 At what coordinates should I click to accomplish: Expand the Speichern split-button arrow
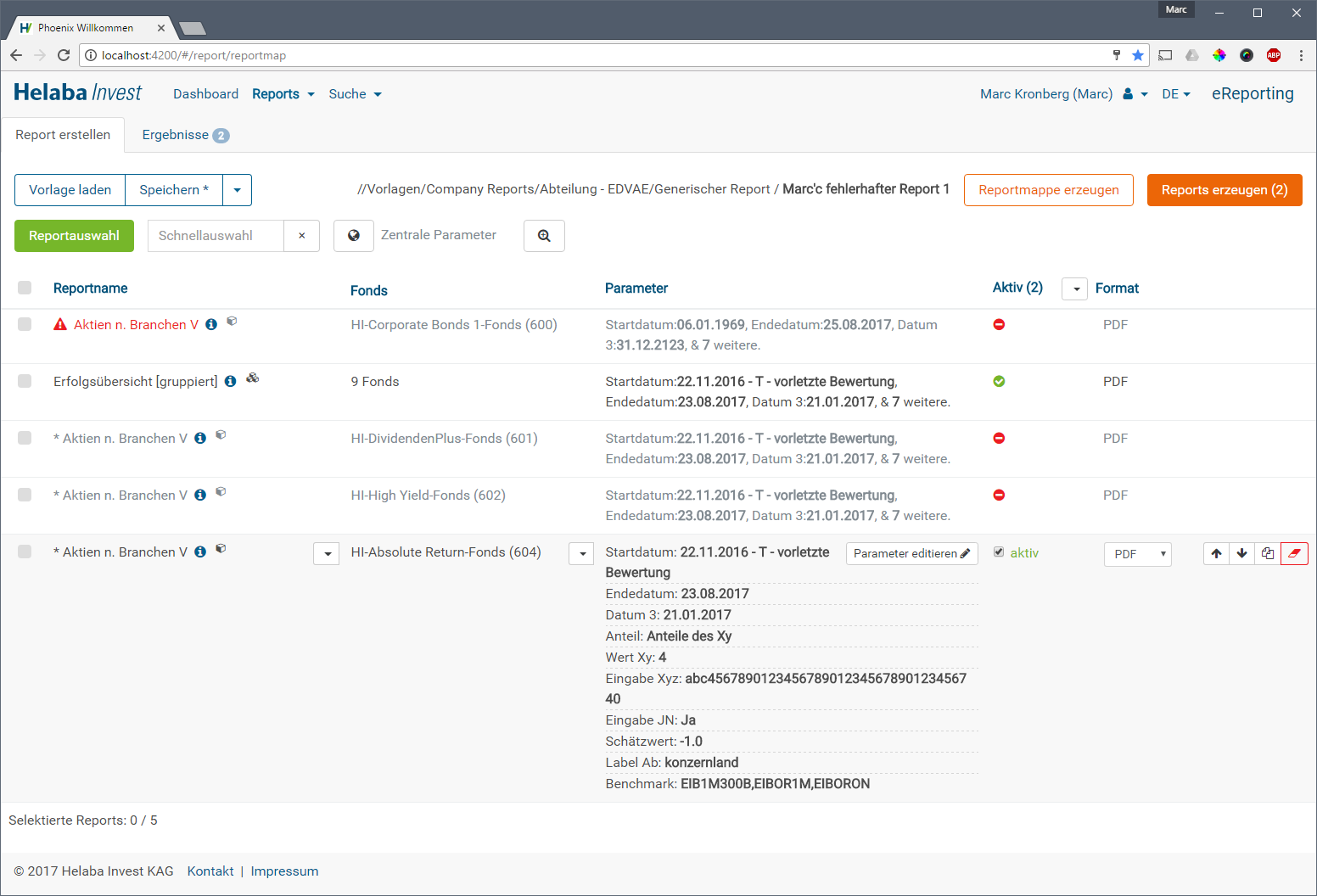click(237, 190)
